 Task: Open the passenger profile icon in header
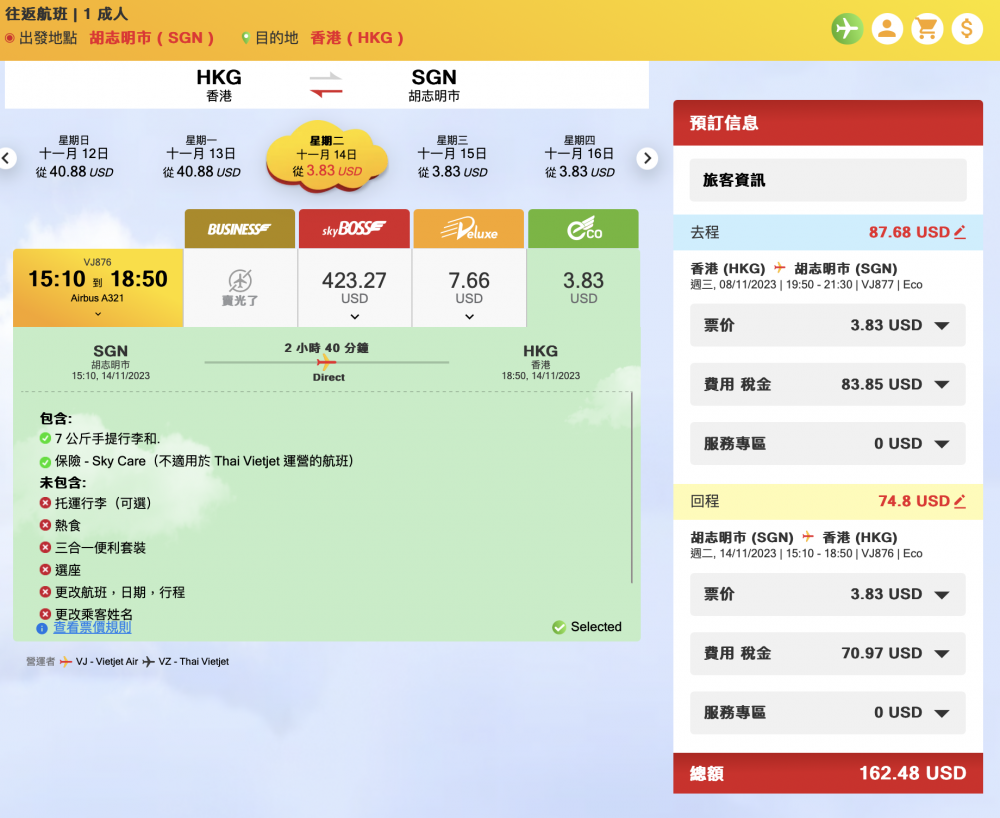coord(887,29)
